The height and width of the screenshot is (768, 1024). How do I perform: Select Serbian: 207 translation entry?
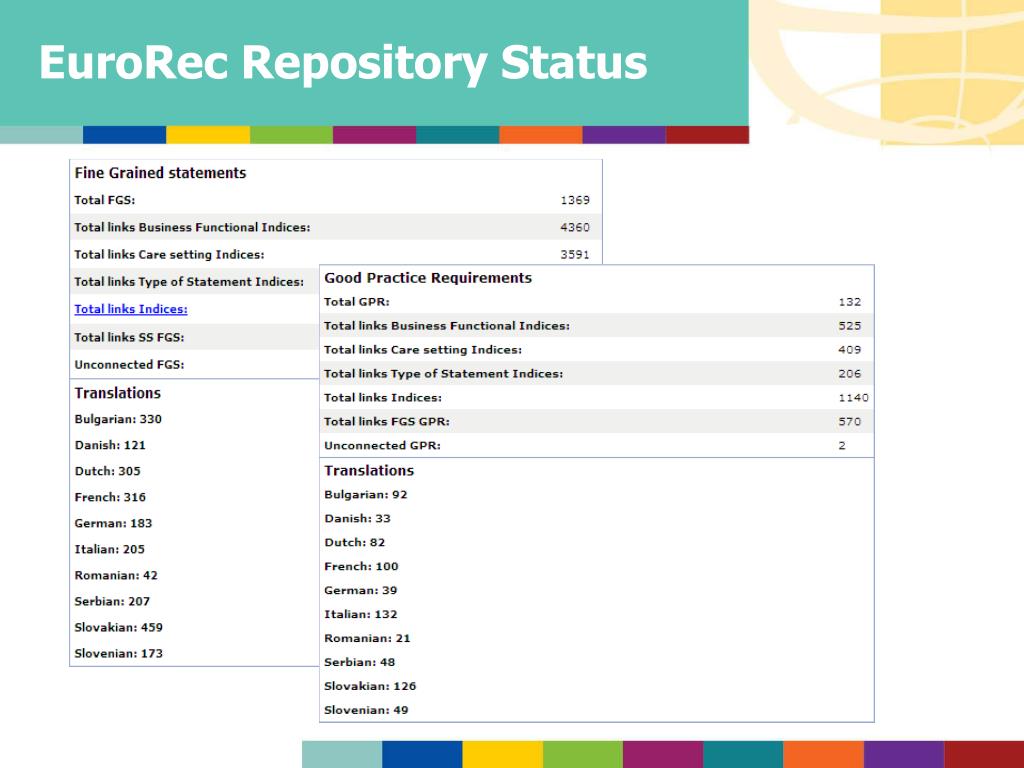click(x=112, y=601)
